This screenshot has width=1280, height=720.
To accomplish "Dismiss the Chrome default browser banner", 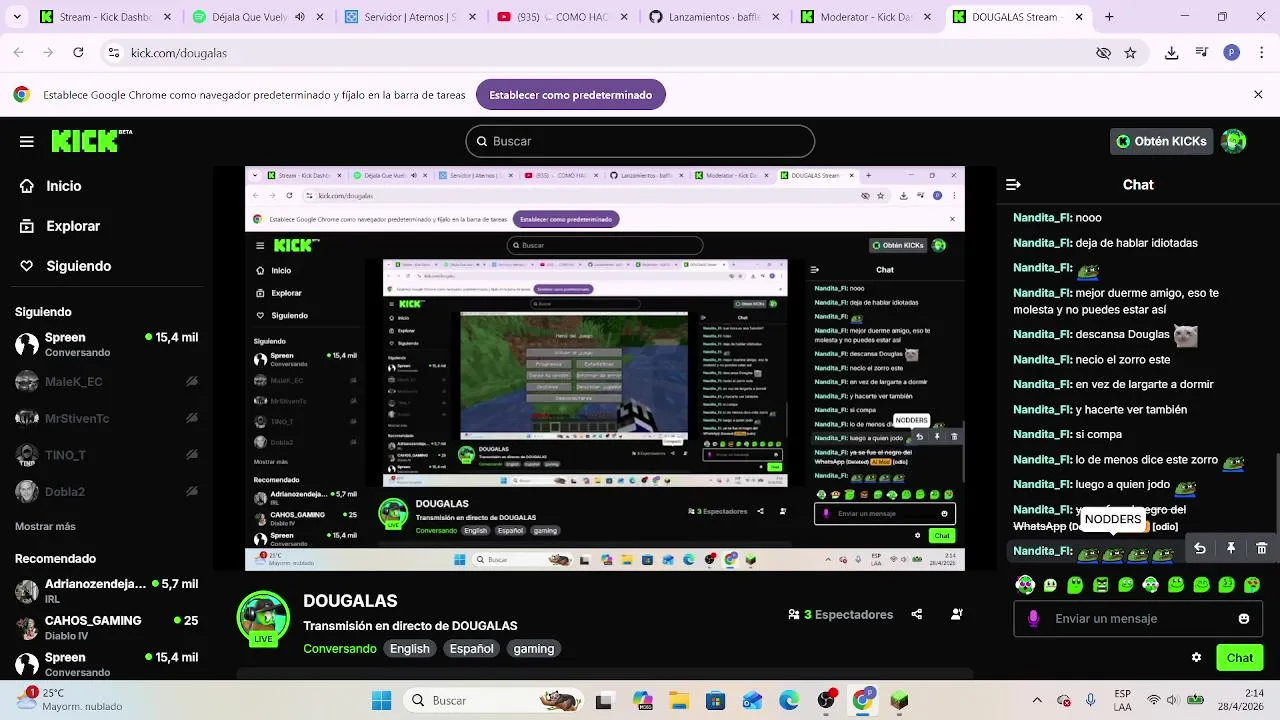I will (1258, 95).
